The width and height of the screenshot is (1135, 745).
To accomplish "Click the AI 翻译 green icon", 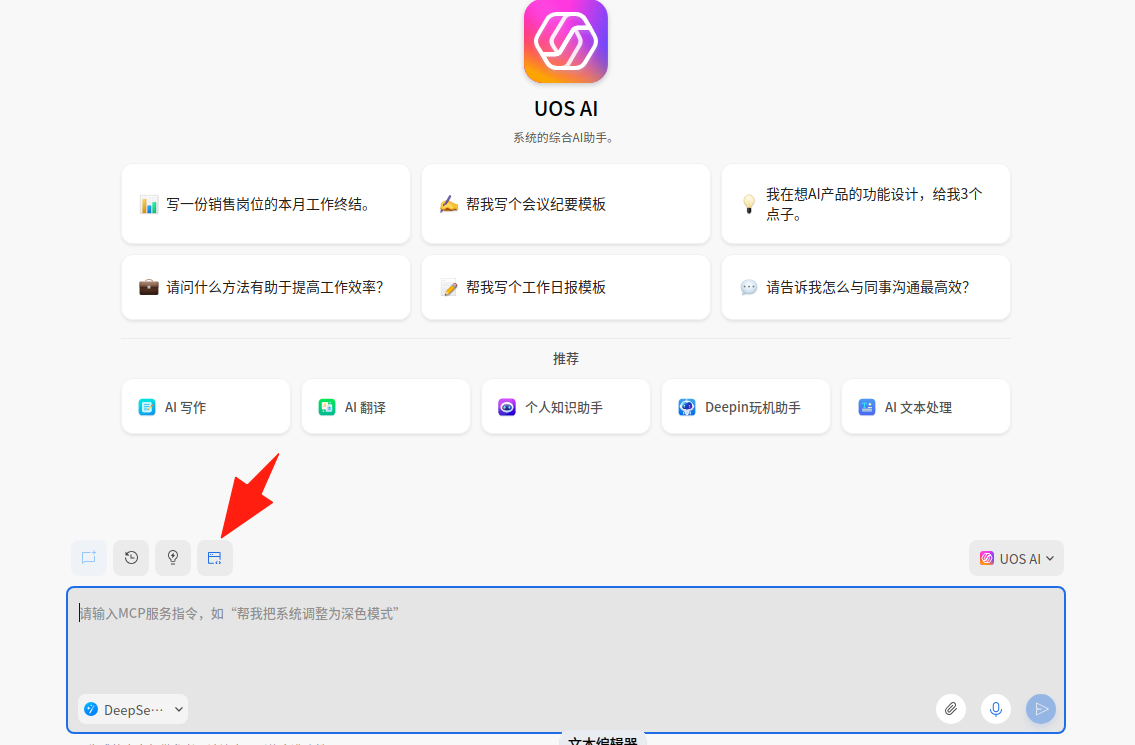I will [327, 408].
